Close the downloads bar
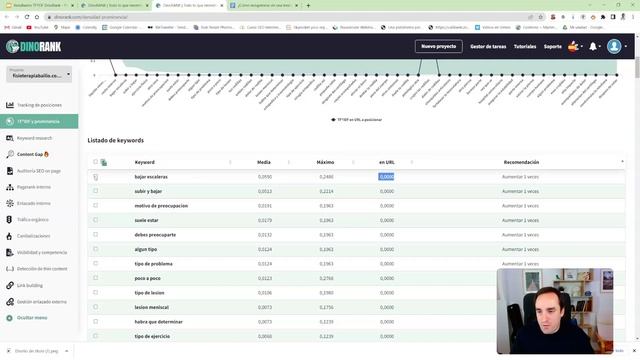This screenshot has width=640, height=360. (x=634, y=351)
